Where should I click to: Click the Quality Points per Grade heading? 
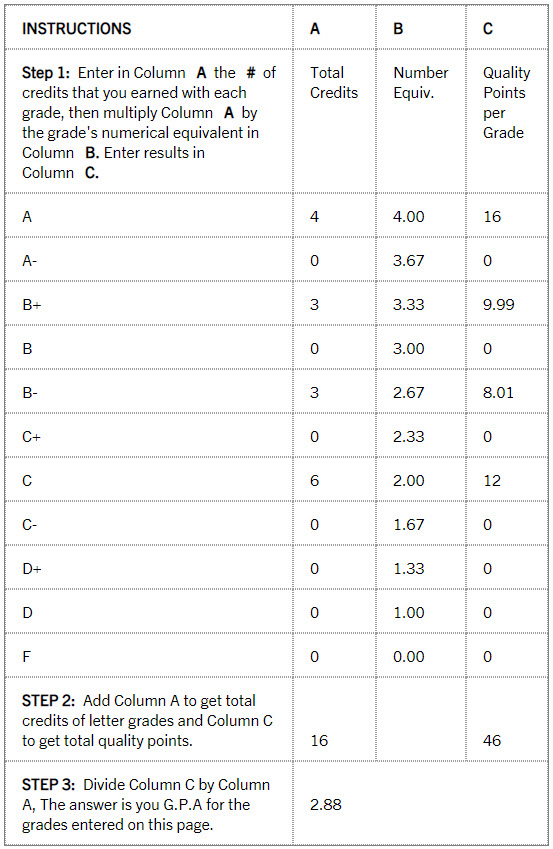point(506,102)
